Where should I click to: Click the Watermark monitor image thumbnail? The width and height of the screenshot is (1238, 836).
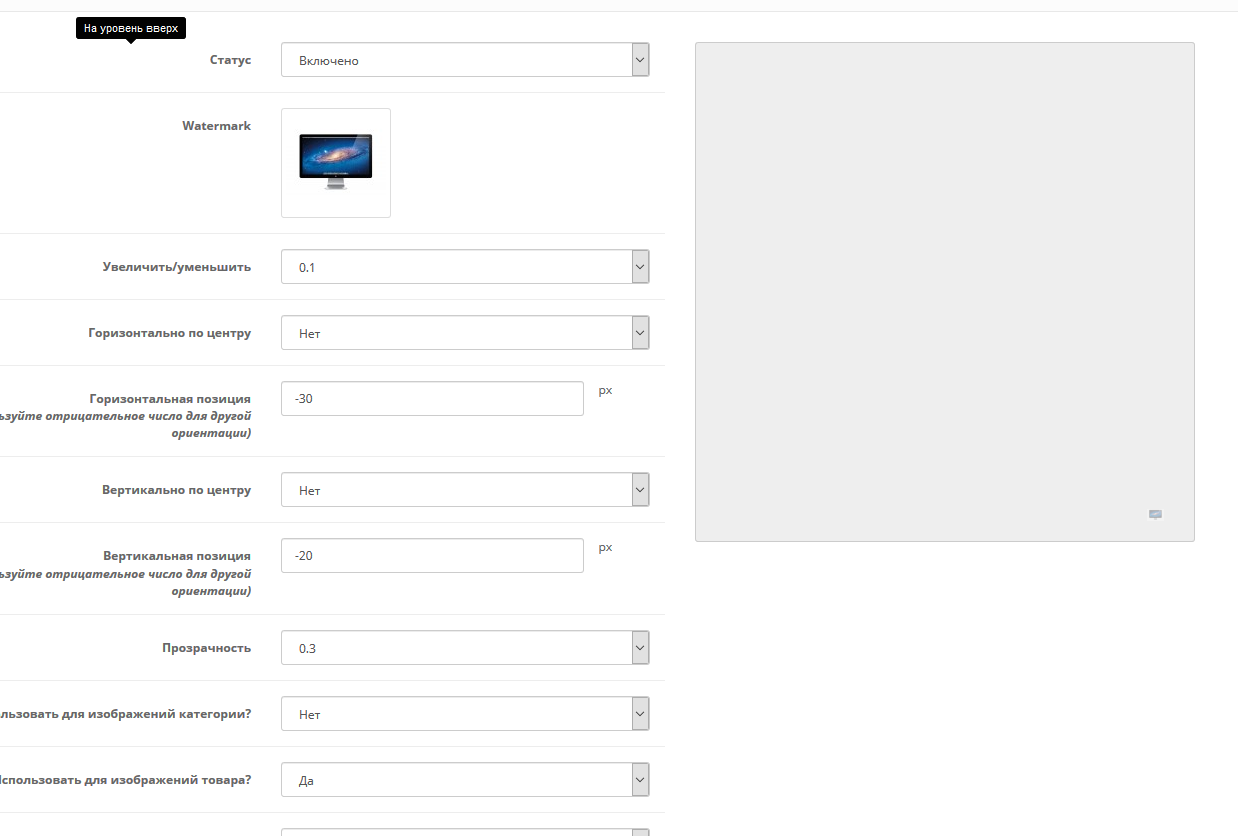pos(336,162)
